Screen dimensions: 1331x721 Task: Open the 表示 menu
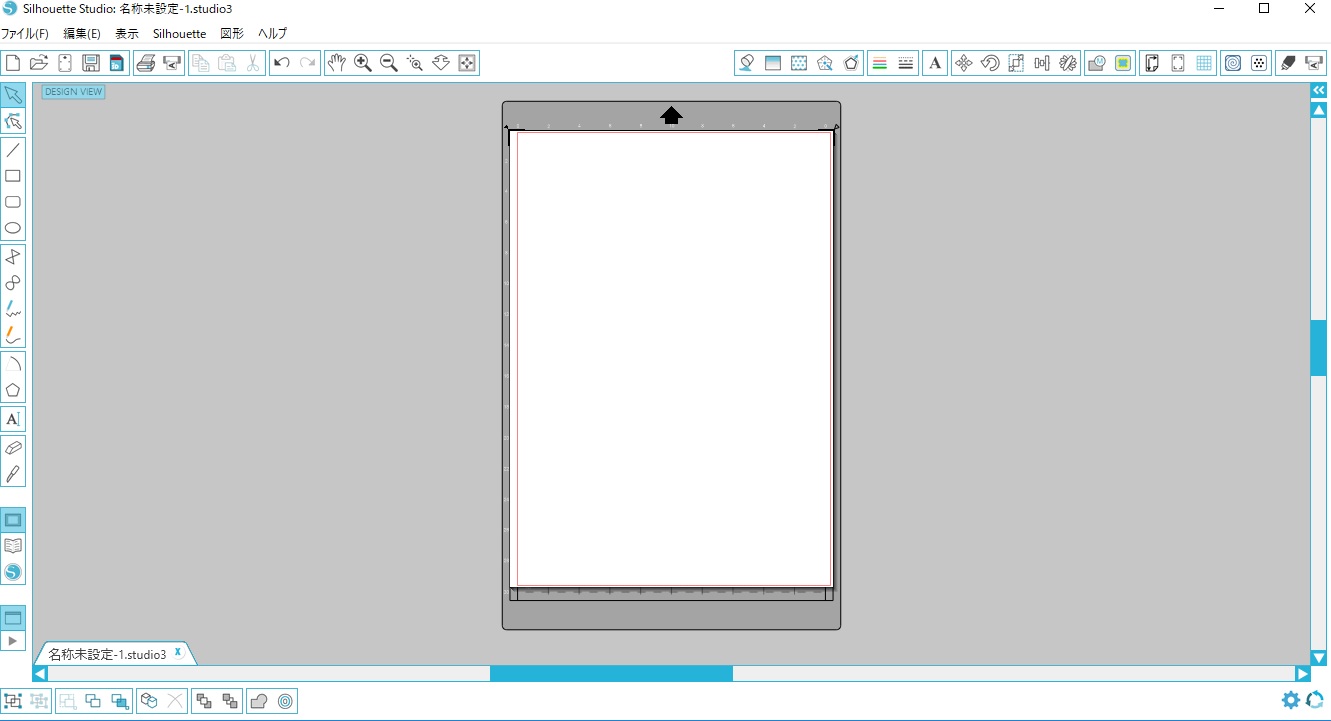pos(126,33)
